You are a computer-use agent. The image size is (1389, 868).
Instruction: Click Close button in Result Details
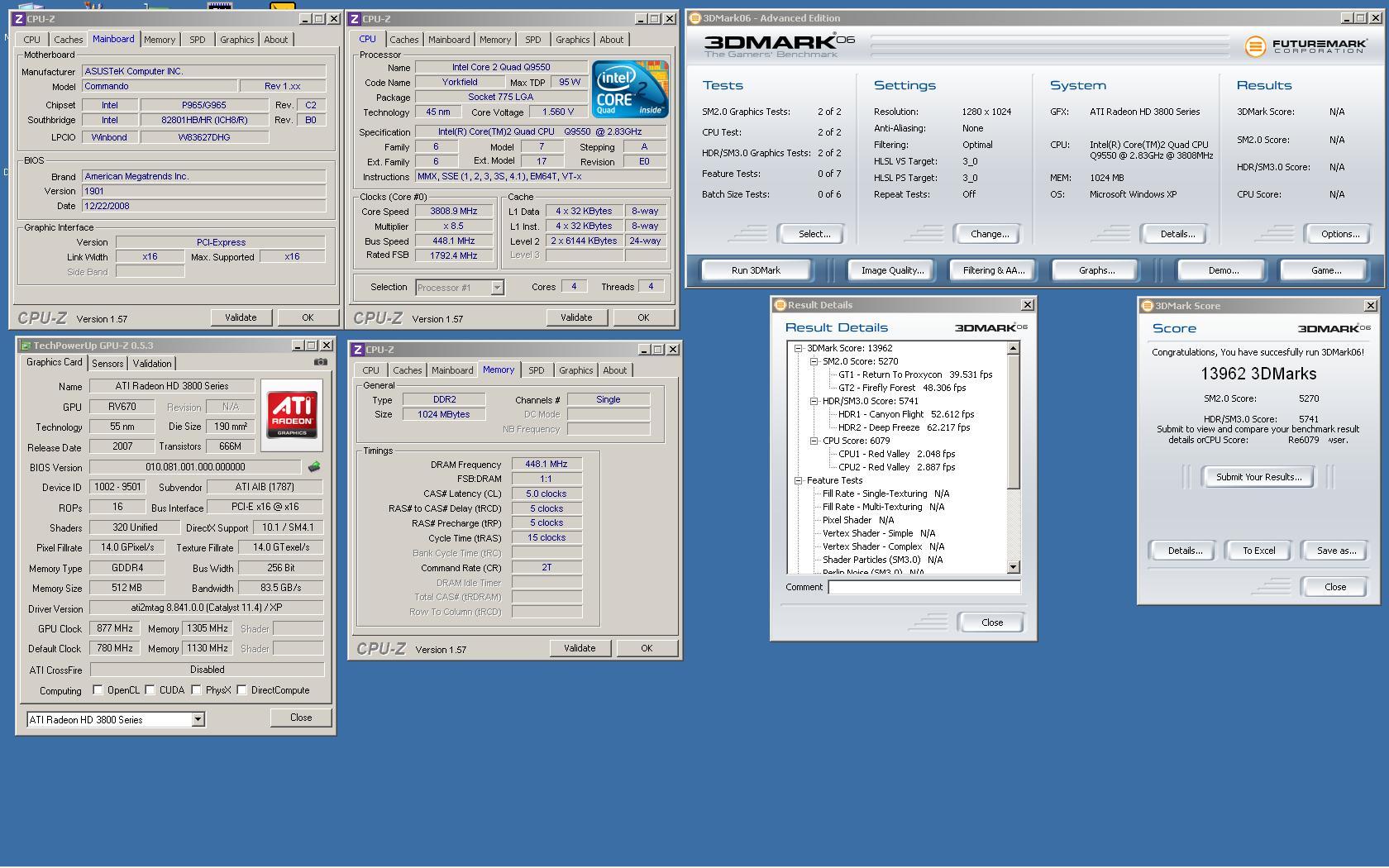pyautogui.click(x=991, y=622)
